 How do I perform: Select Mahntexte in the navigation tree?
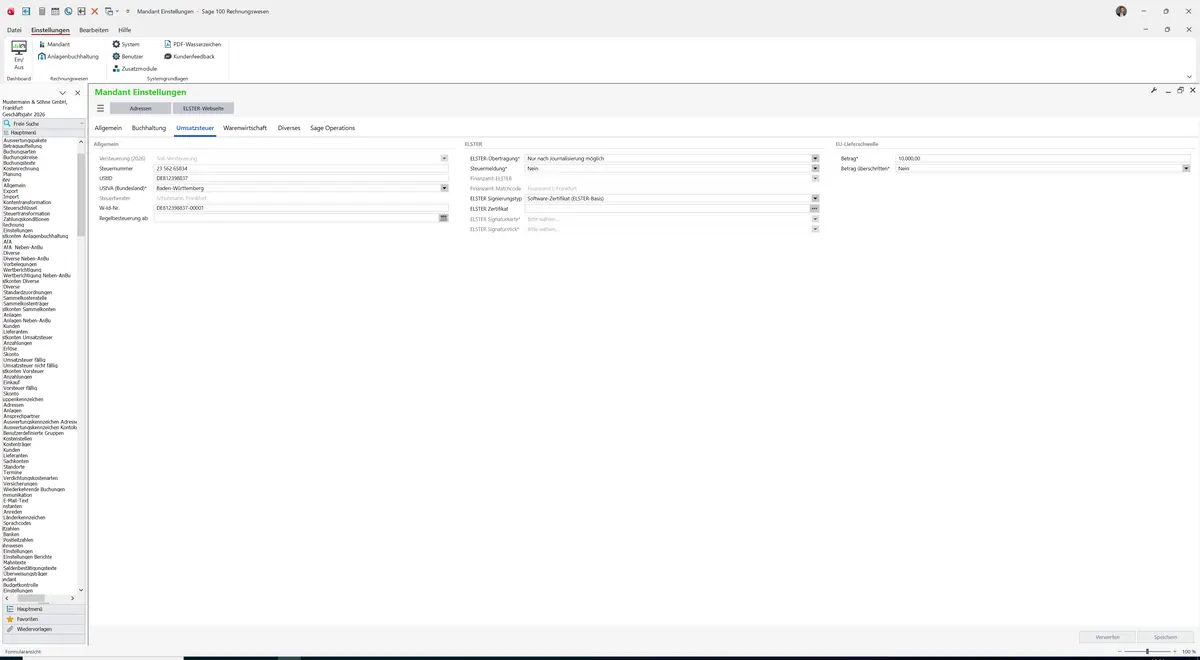(16, 562)
